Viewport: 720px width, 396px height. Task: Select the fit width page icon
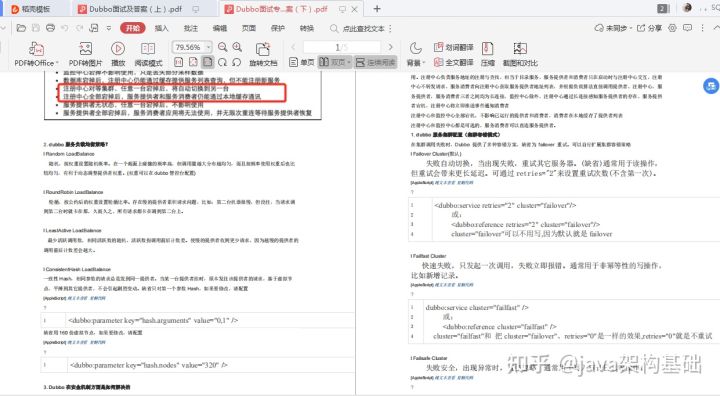pos(193,62)
